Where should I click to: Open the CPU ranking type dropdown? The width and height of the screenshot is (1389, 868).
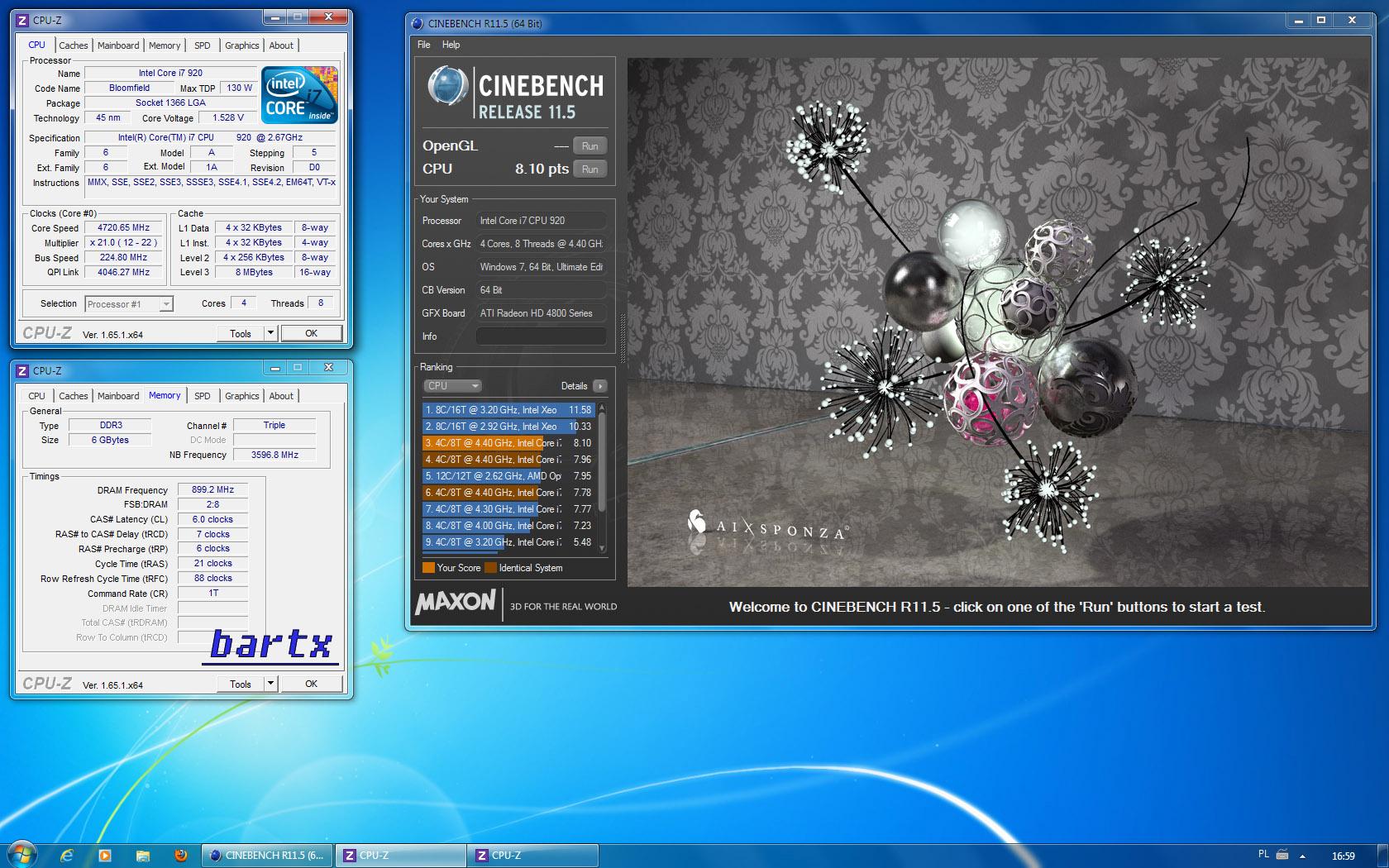pos(452,386)
